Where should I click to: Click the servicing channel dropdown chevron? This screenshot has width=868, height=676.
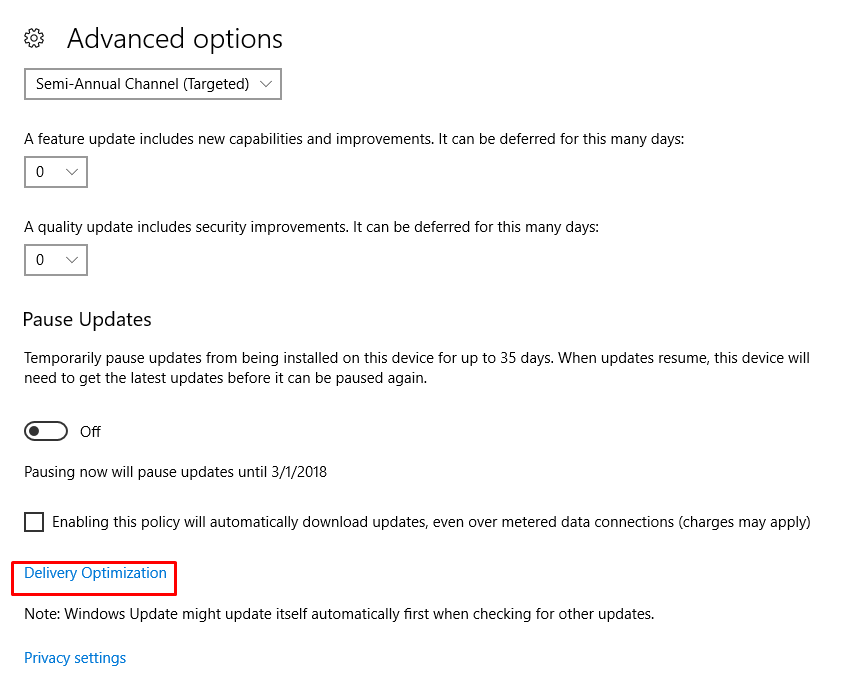coord(266,84)
